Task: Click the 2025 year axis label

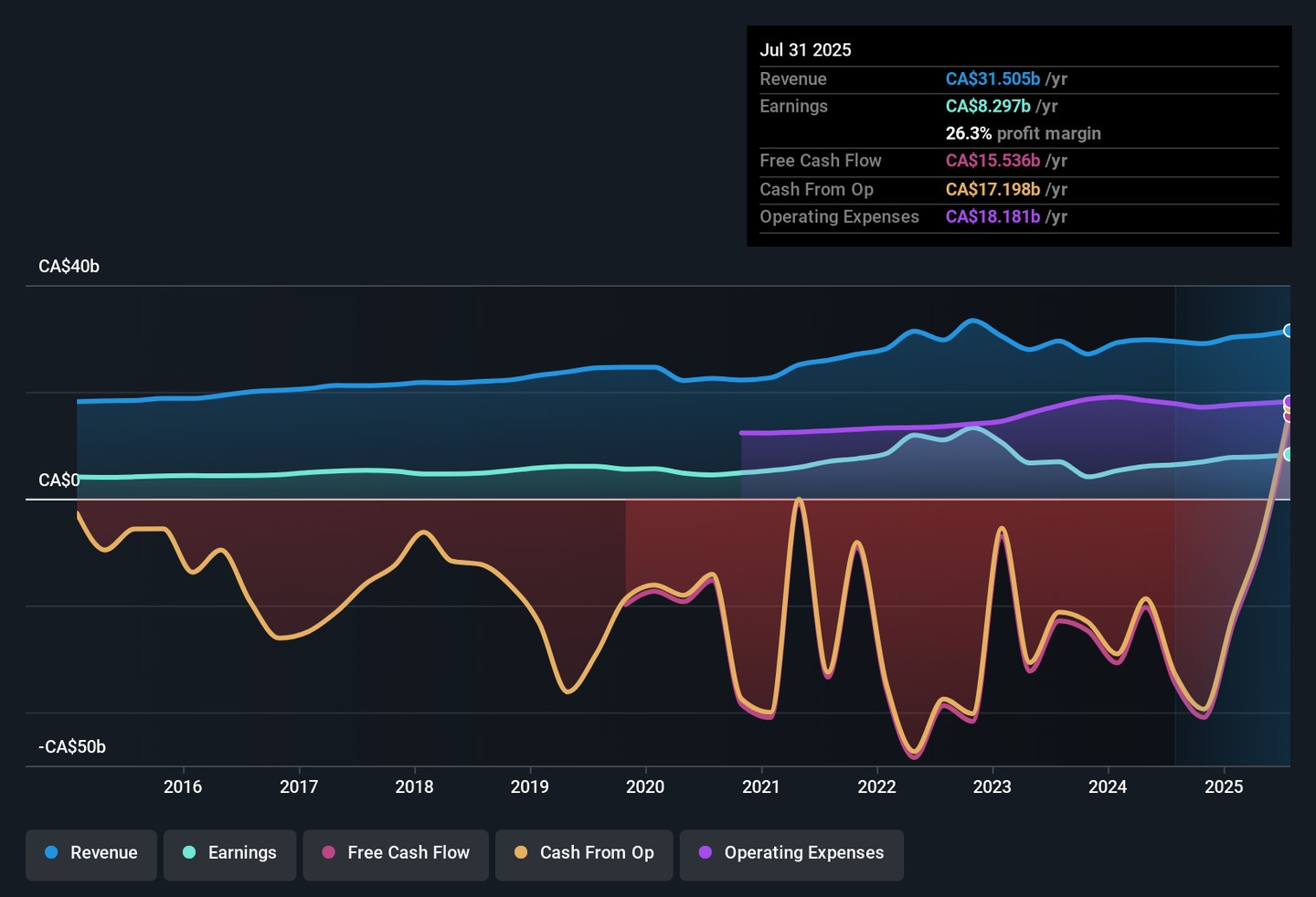Action: pos(1224,787)
